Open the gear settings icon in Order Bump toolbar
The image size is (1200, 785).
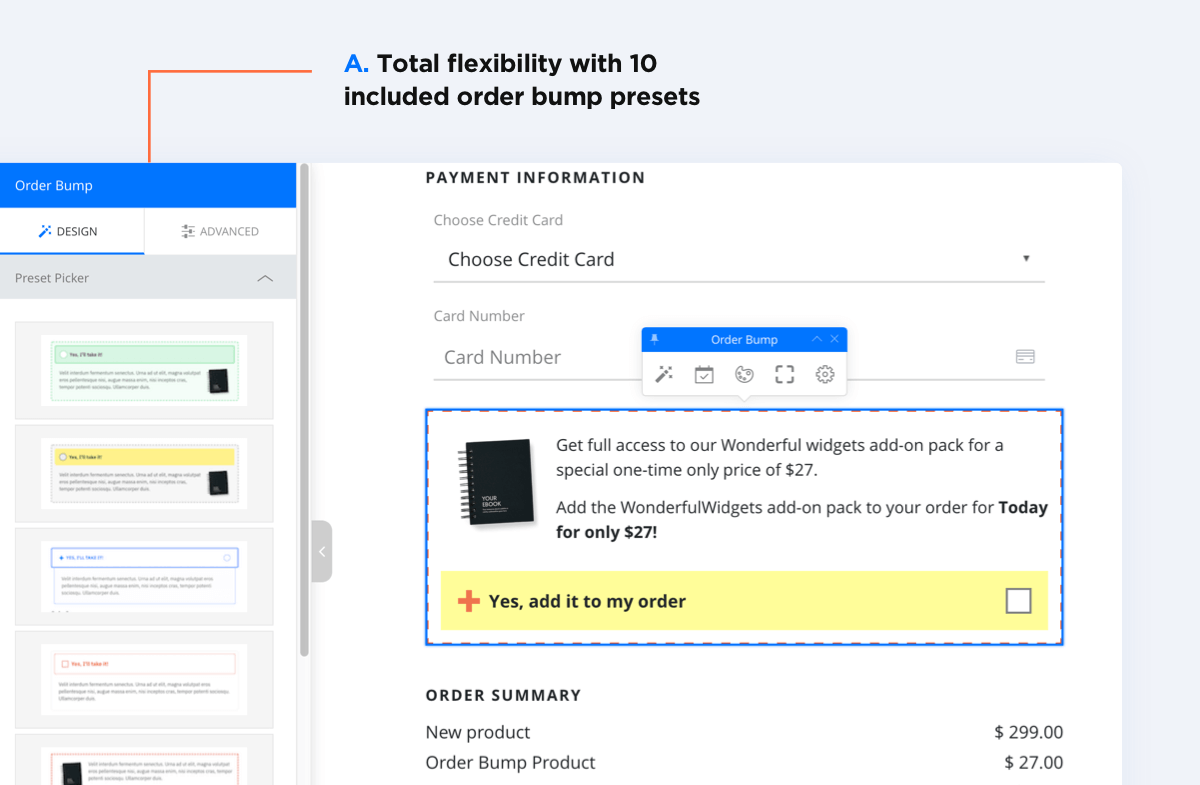[825, 374]
